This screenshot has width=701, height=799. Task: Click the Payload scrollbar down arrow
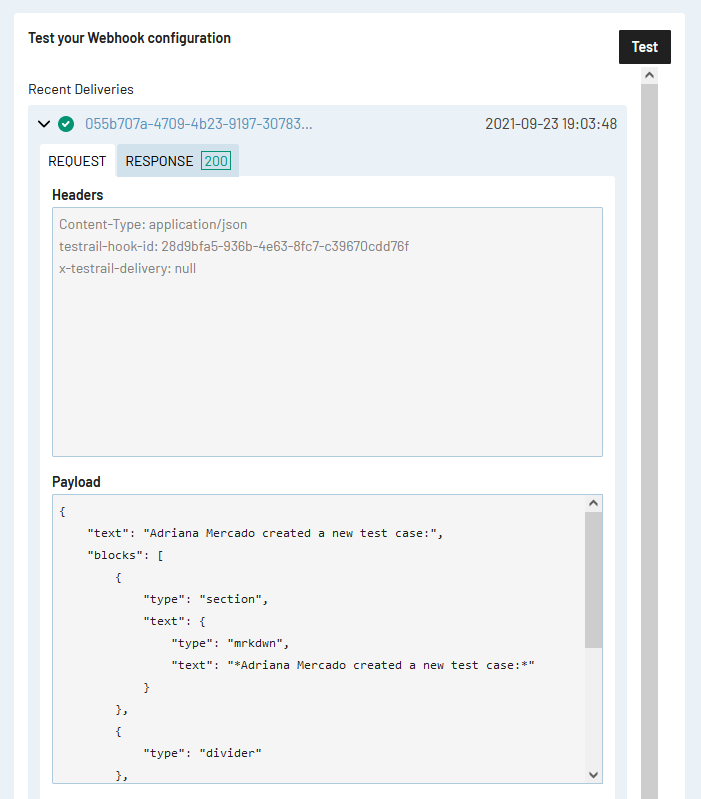coord(593,774)
